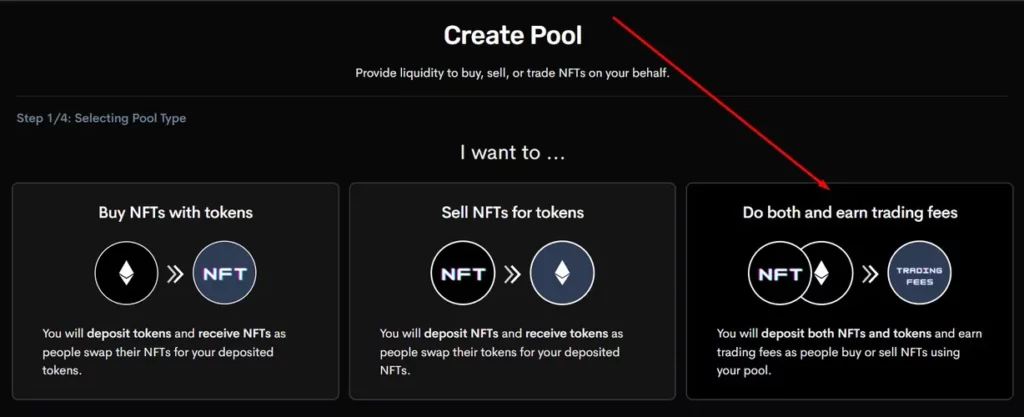Click the double chevron arrows in the Sell card
Image resolution: width=1024 pixels, height=417 pixels.
click(x=512, y=274)
